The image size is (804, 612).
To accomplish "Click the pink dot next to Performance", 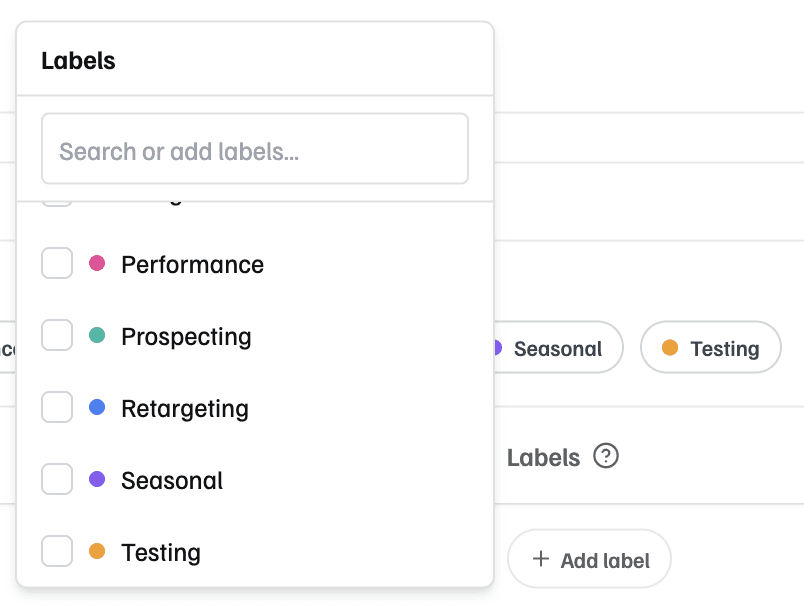I will 97,264.
